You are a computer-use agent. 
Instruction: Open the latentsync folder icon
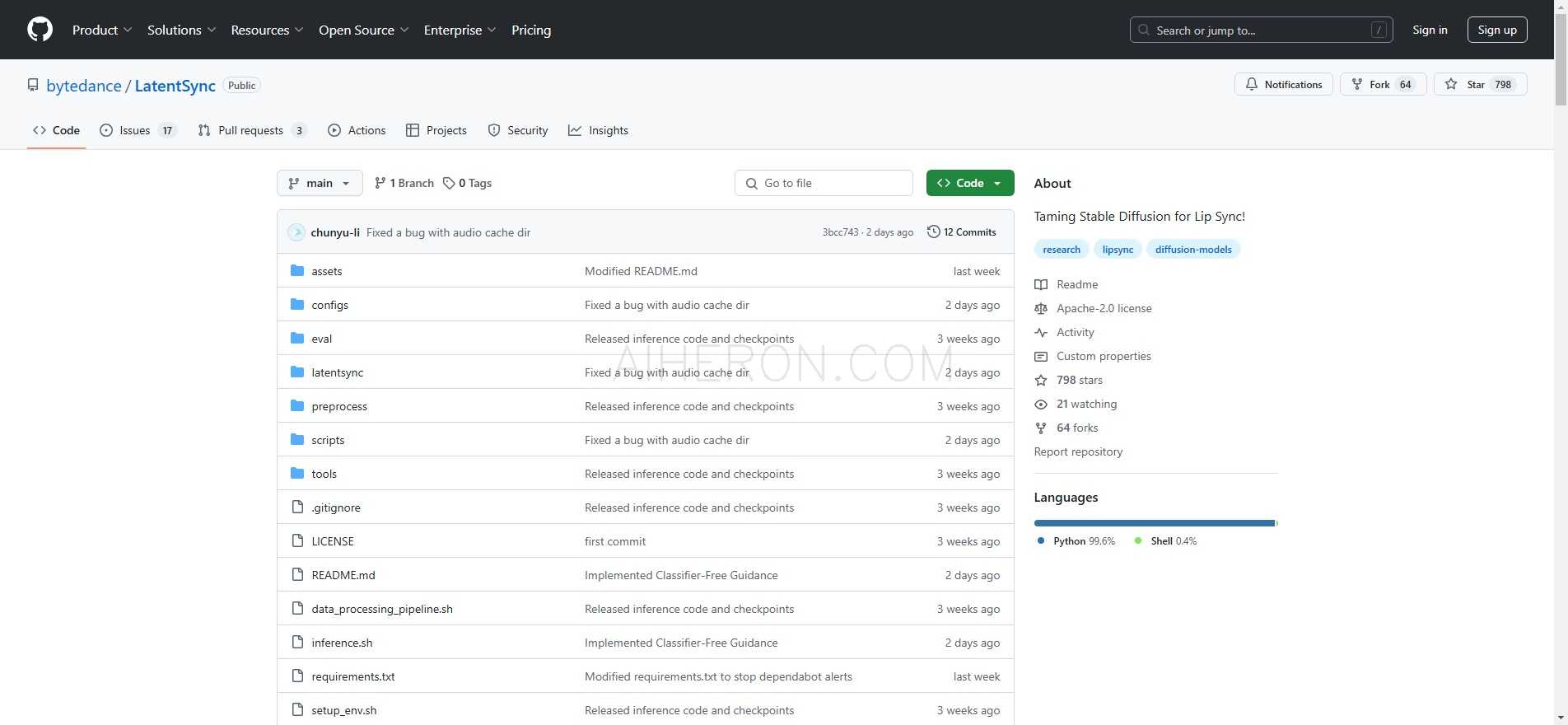click(297, 372)
